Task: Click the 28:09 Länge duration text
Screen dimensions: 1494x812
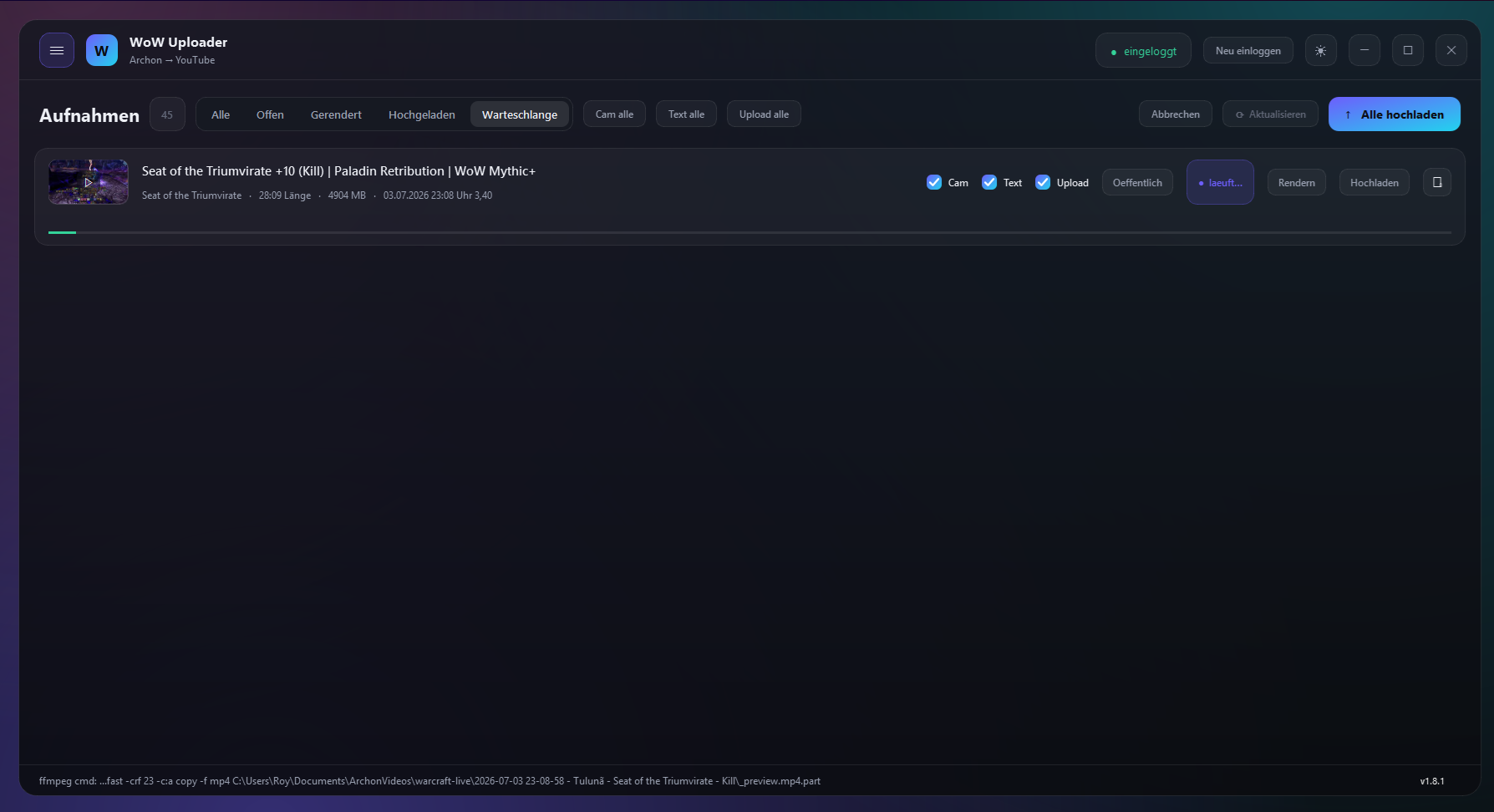Action: pyautogui.click(x=285, y=195)
